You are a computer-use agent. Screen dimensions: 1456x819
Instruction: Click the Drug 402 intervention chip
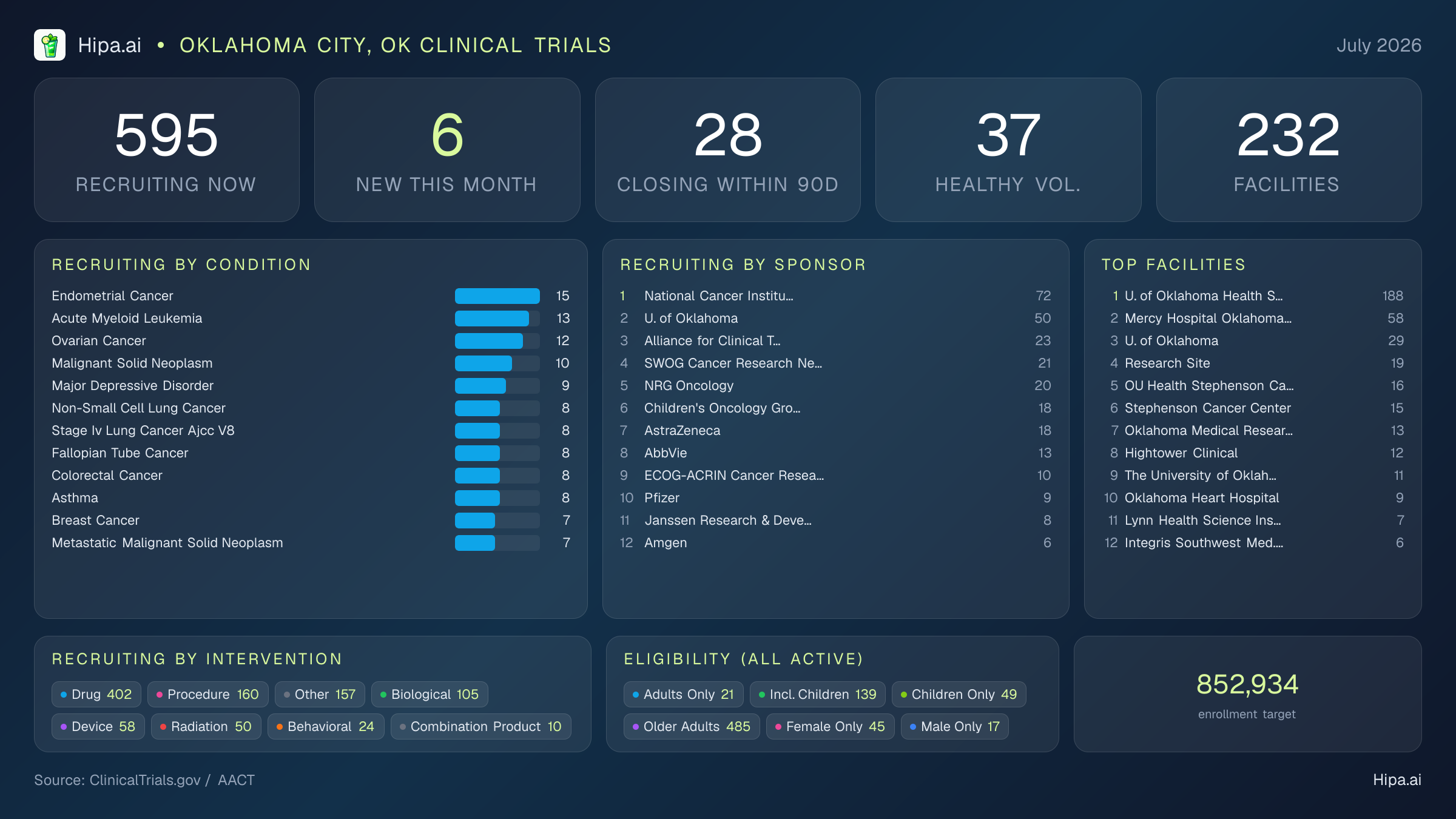(96, 694)
